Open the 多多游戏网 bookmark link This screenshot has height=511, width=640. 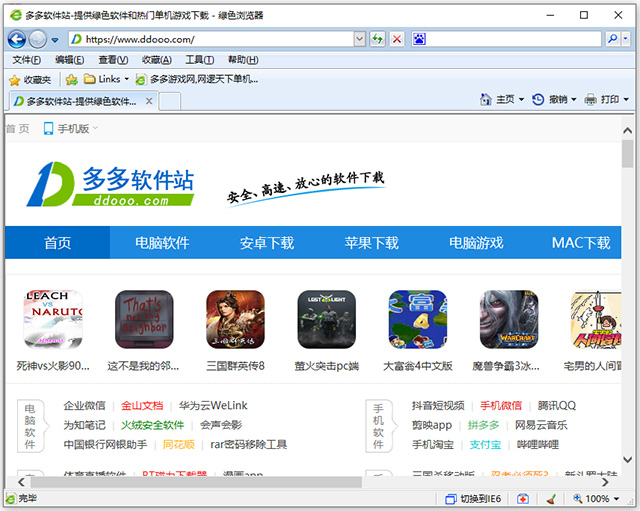click(197, 79)
